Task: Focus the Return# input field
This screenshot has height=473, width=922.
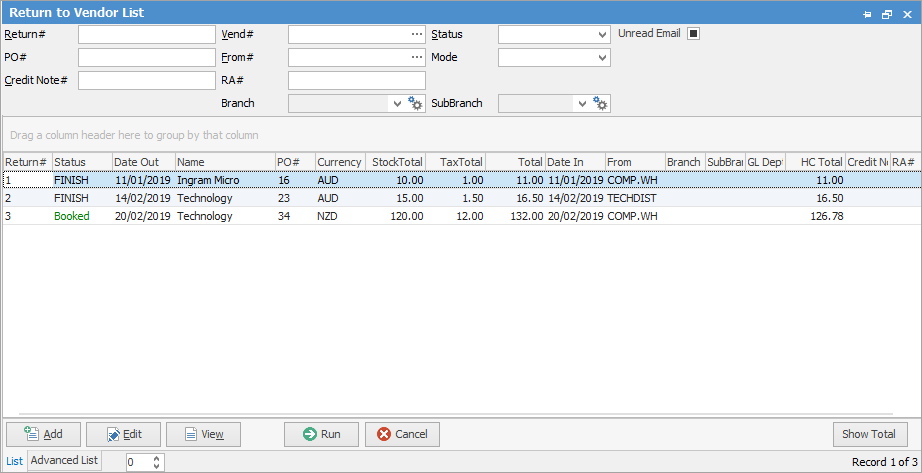Action: click(x=147, y=35)
